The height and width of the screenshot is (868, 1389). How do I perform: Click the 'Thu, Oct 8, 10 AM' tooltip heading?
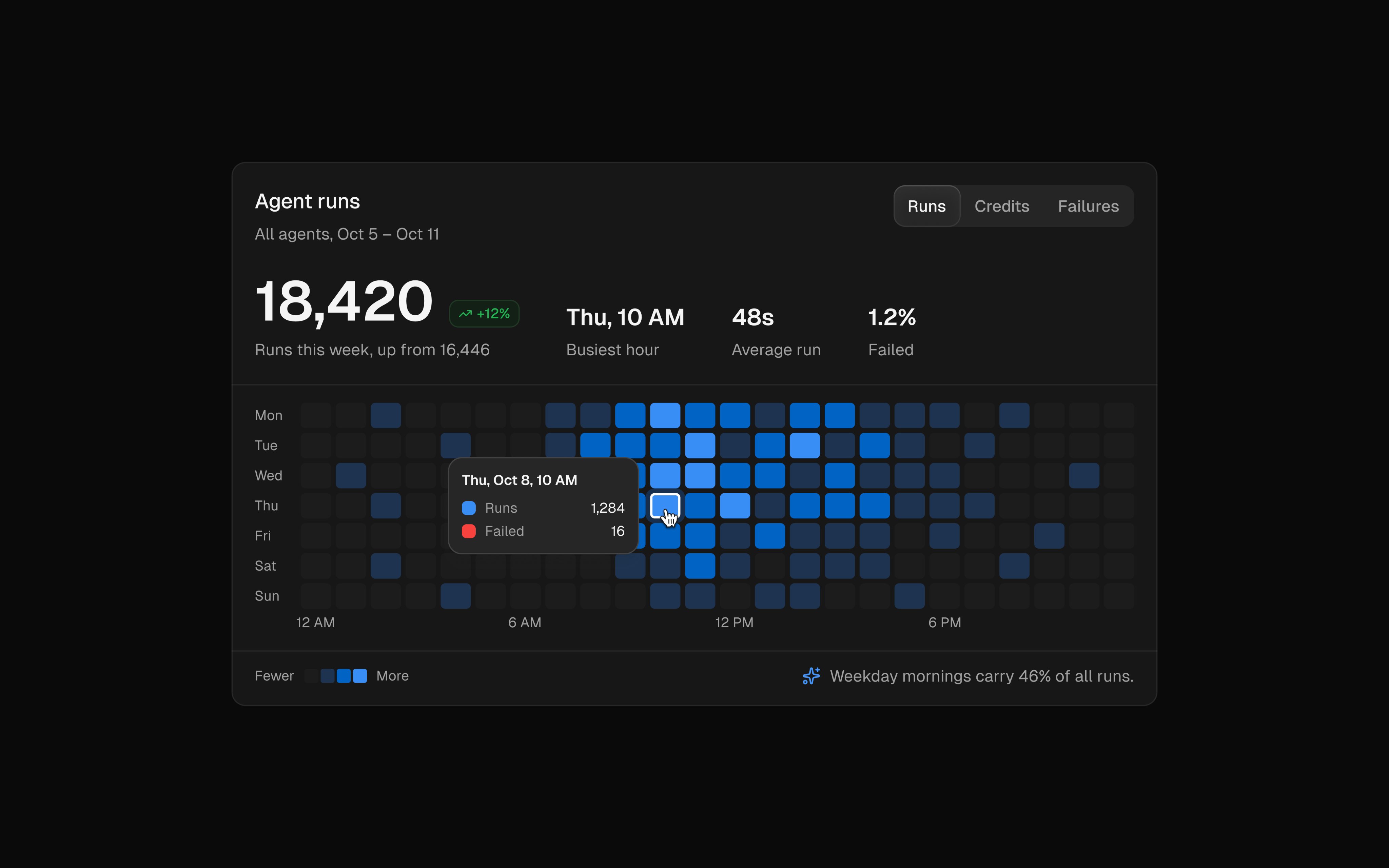[x=520, y=480]
